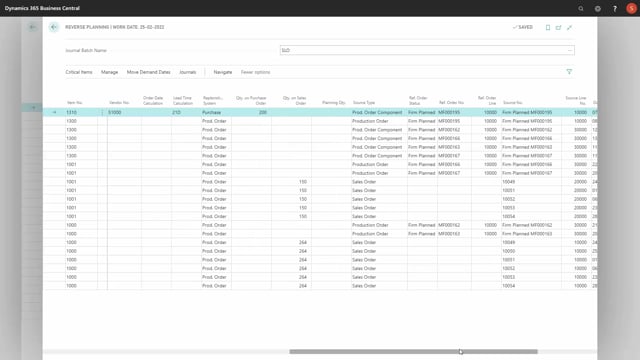Click Fewer options
The image size is (640, 360).
click(x=256, y=72)
